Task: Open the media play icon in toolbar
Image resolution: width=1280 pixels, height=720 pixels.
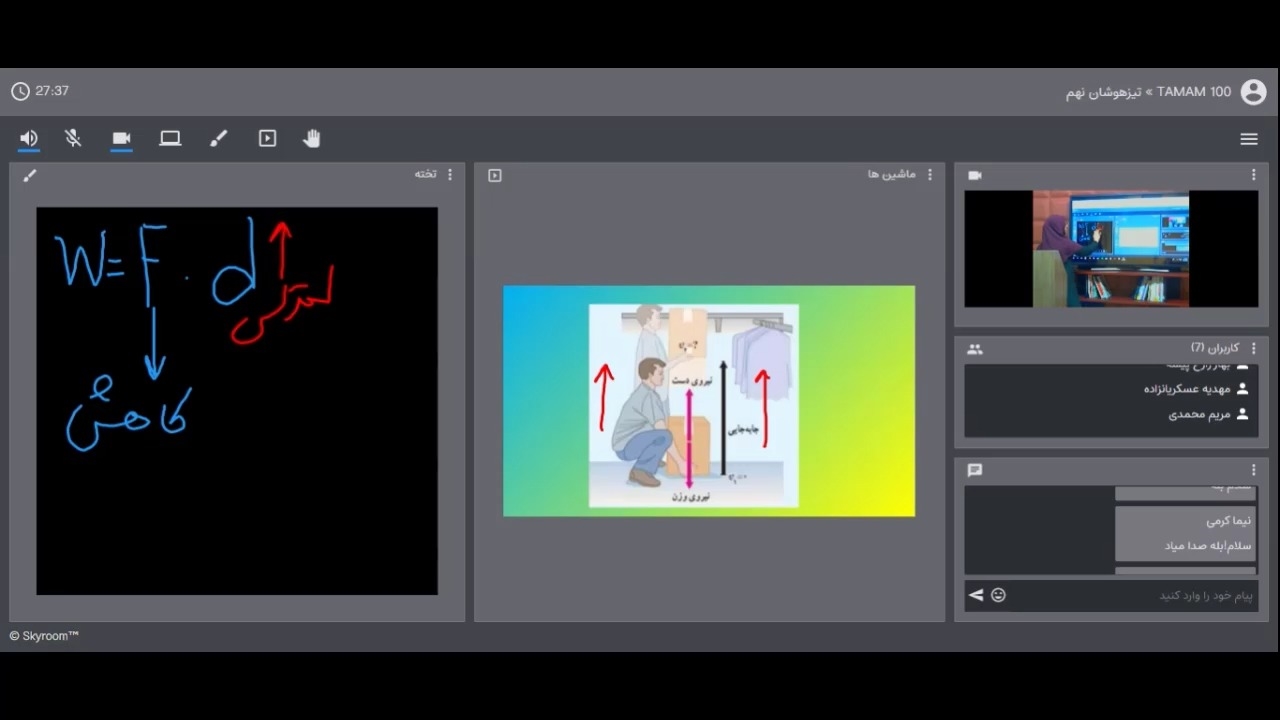Action: click(x=267, y=139)
